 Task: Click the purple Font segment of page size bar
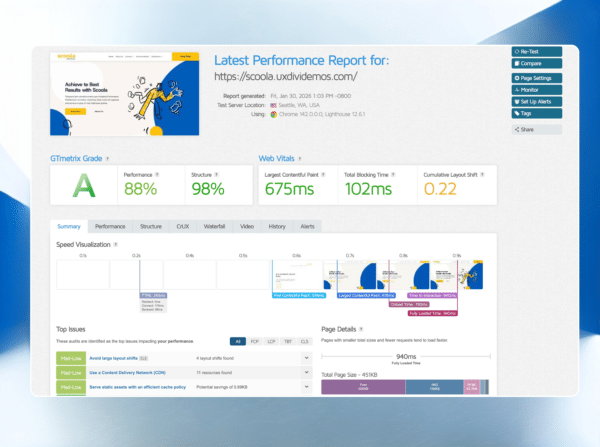coord(363,387)
